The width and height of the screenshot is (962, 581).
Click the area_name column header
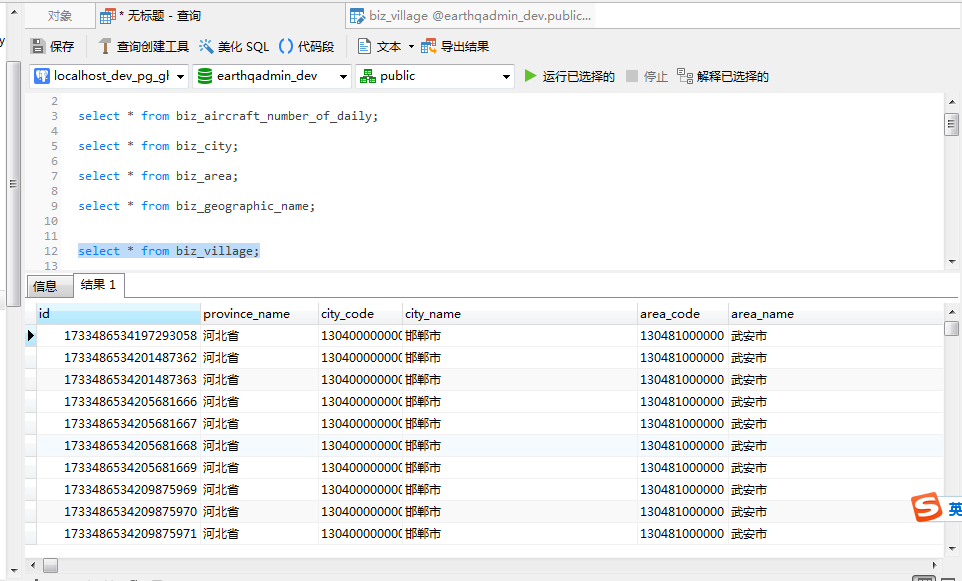point(836,314)
